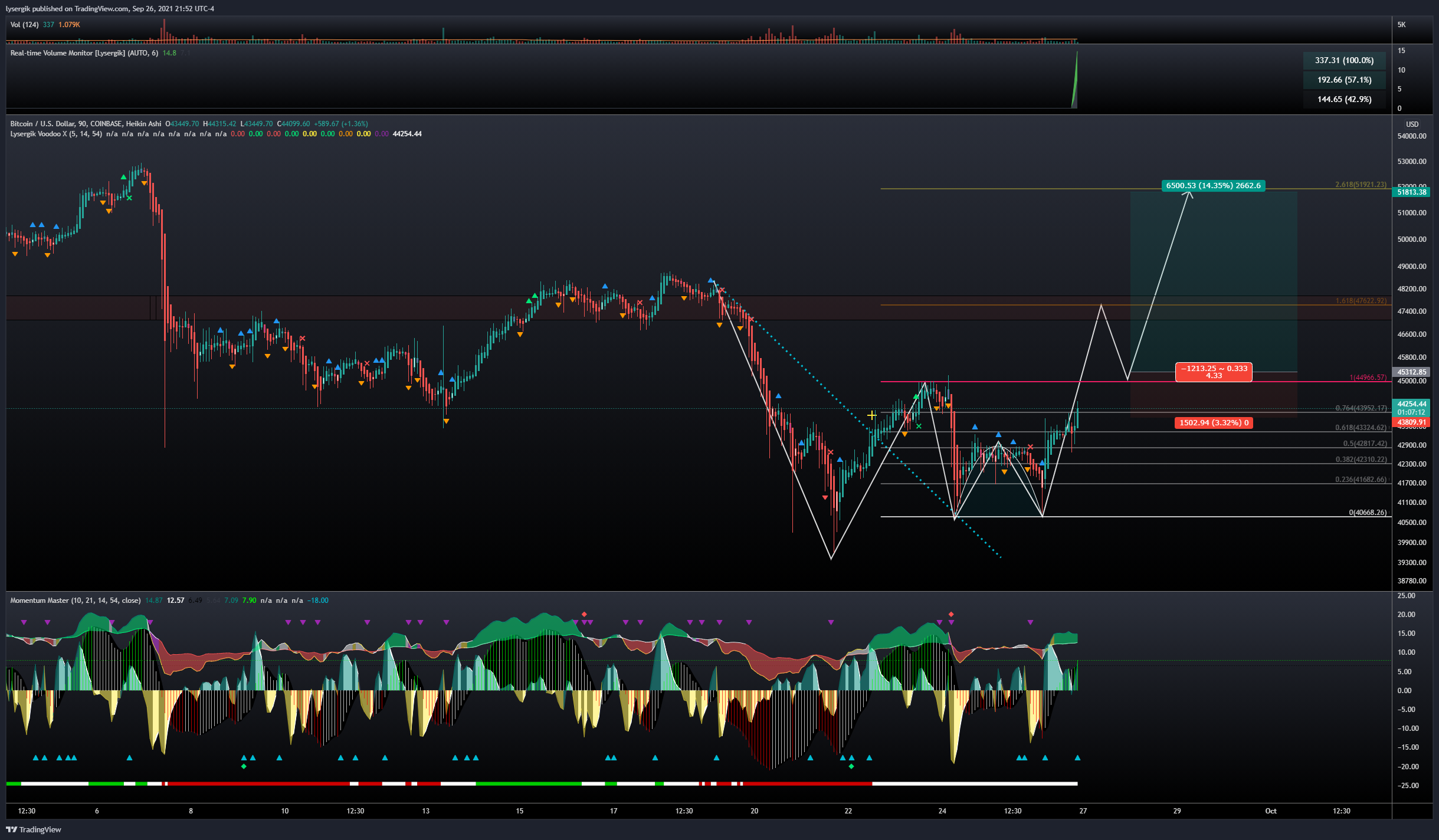Click the Oct label on the time axis
The width and height of the screenshot is (1439, 840).
pyautogui.click(x=1270, y=811)
